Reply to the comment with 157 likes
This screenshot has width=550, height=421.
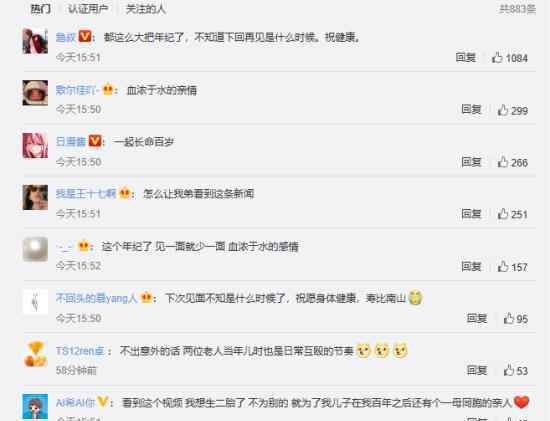471,266
